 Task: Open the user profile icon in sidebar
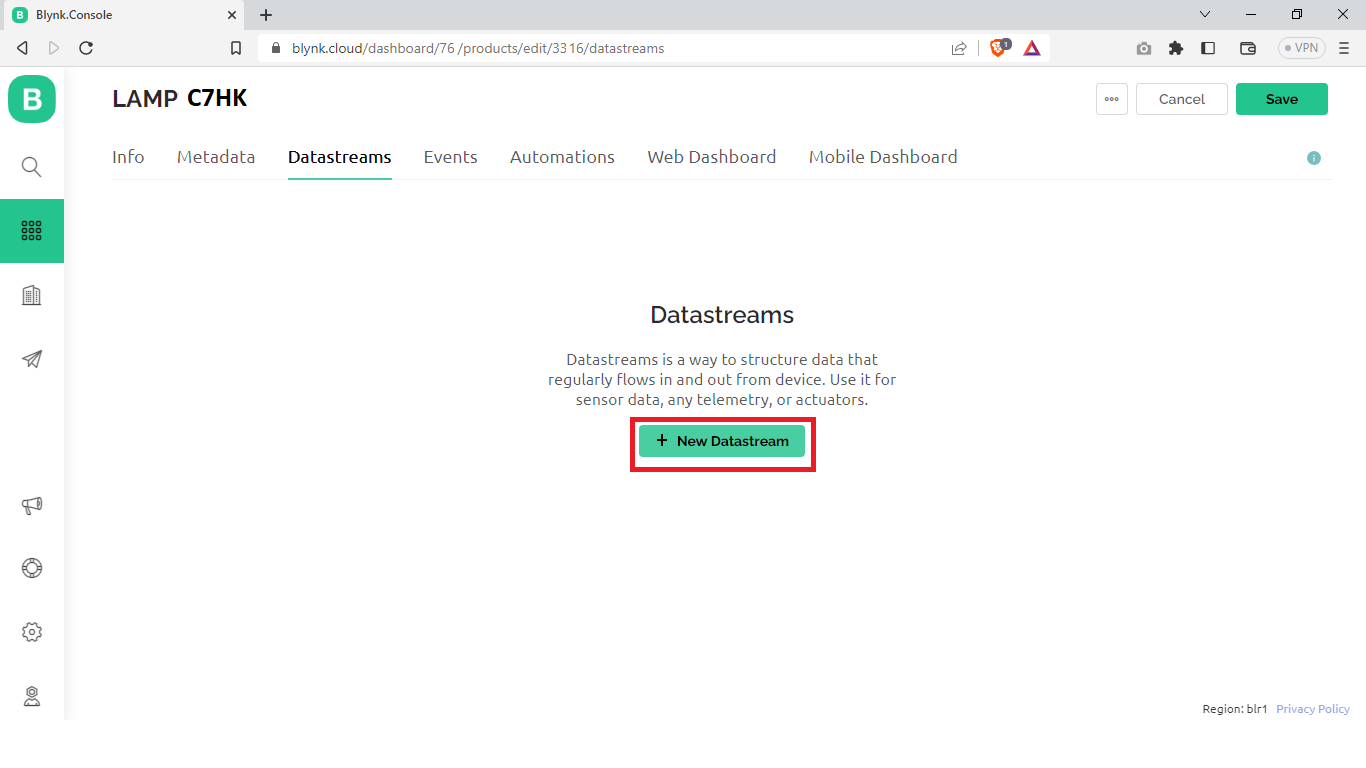pyautogui.click(x=32, y=696)
